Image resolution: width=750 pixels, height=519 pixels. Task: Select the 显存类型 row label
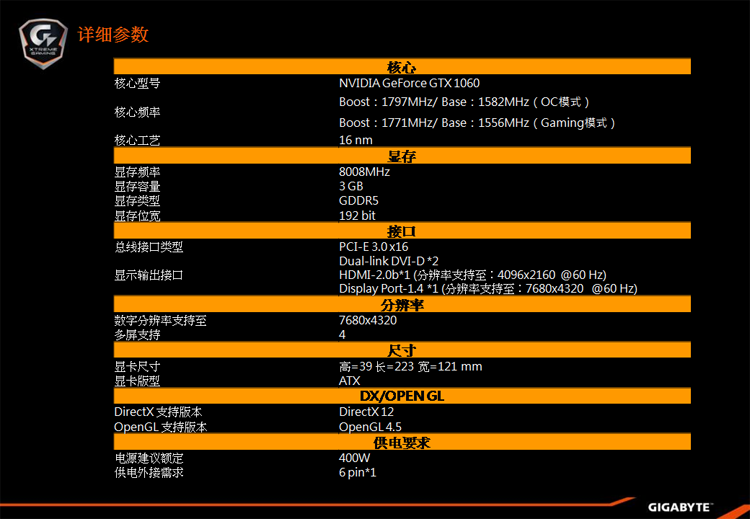[x=137, y=201]
